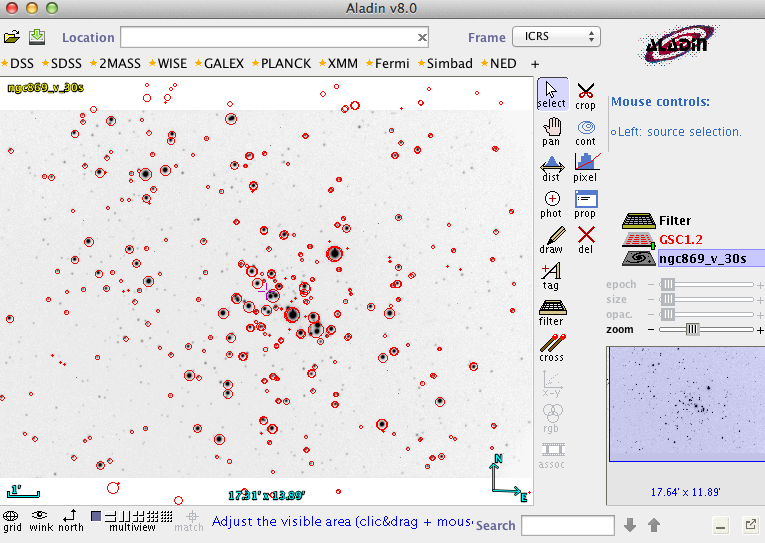Pick the dist measuring tool
This screenshot has width=765, height=543.
(552, 168)
